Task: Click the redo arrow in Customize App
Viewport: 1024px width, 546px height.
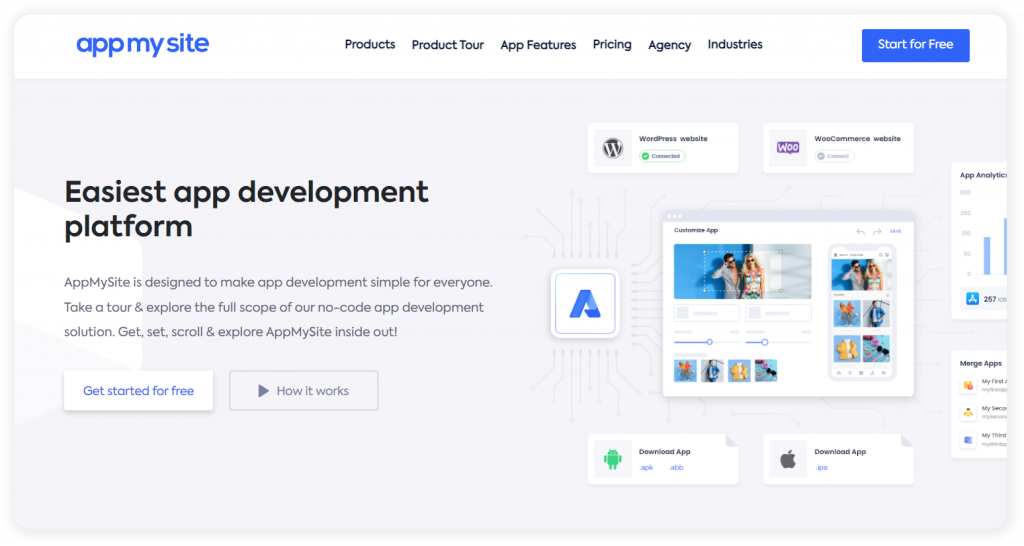Action: click(877, 231)
